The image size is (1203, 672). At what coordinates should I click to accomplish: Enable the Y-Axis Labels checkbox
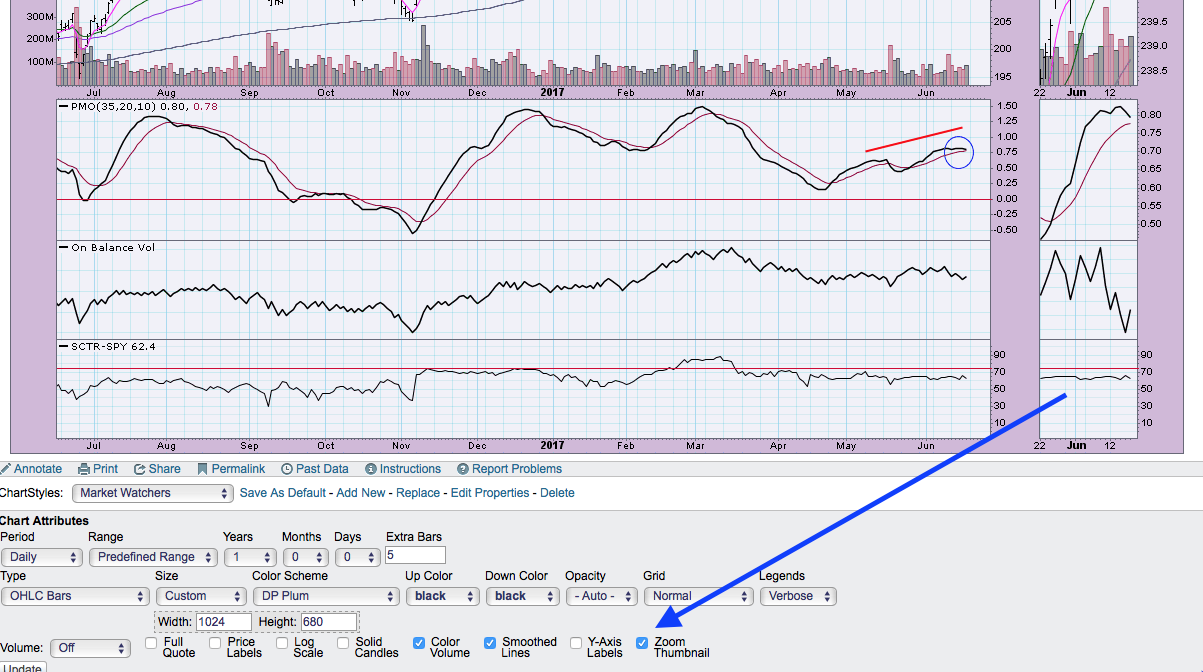tap(576, 643)
